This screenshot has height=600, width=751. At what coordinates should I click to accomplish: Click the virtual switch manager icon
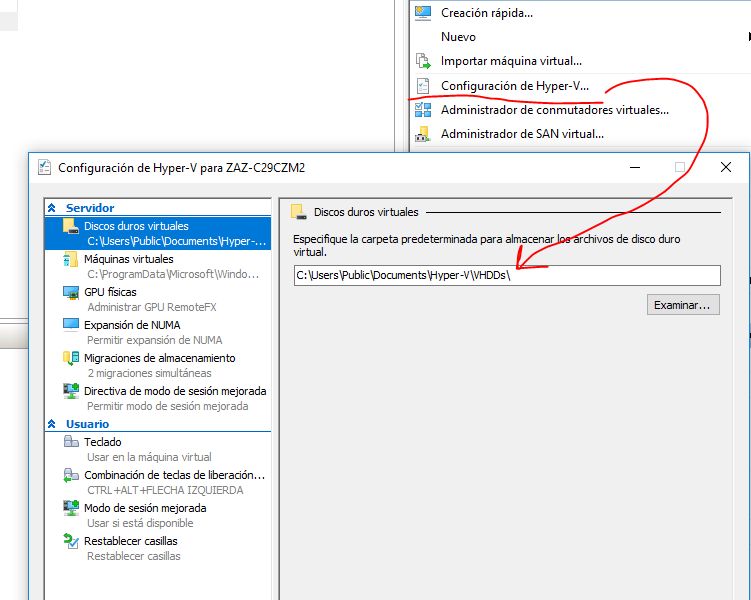(x=423, y=110)
